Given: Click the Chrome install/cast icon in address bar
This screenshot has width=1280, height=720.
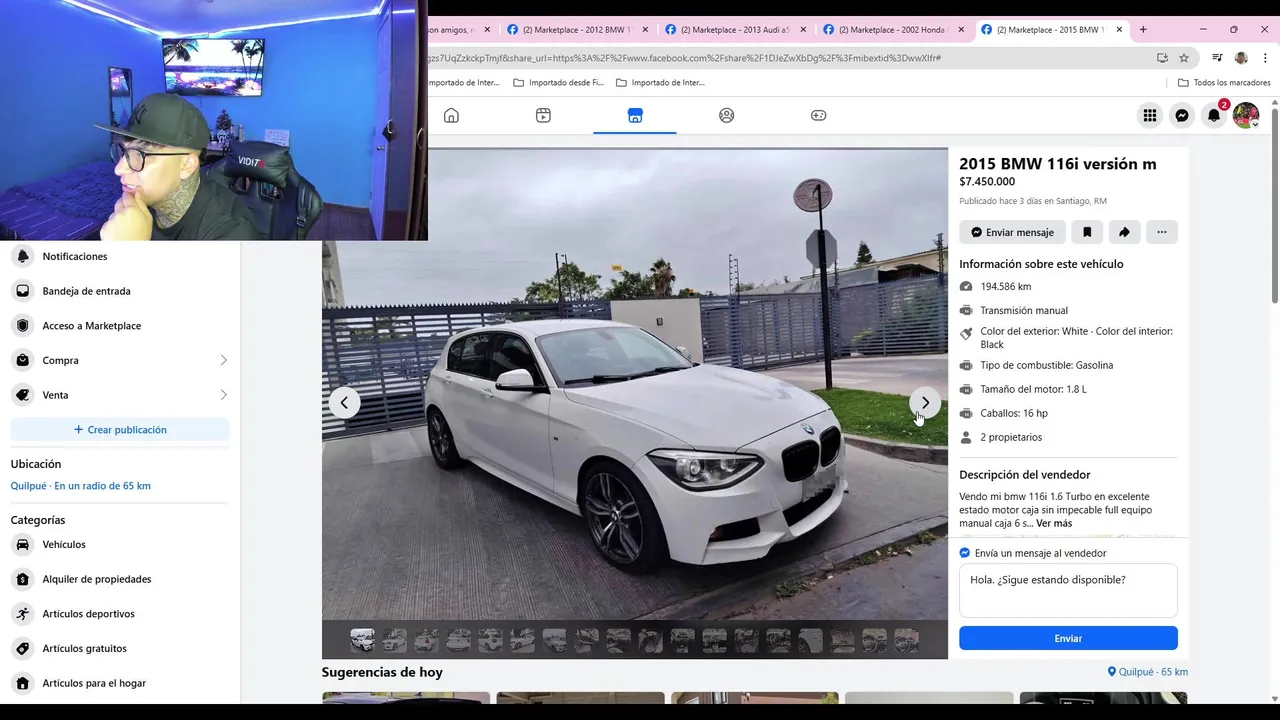Looking at the screenshot, I should click(x=1162, y=58).
